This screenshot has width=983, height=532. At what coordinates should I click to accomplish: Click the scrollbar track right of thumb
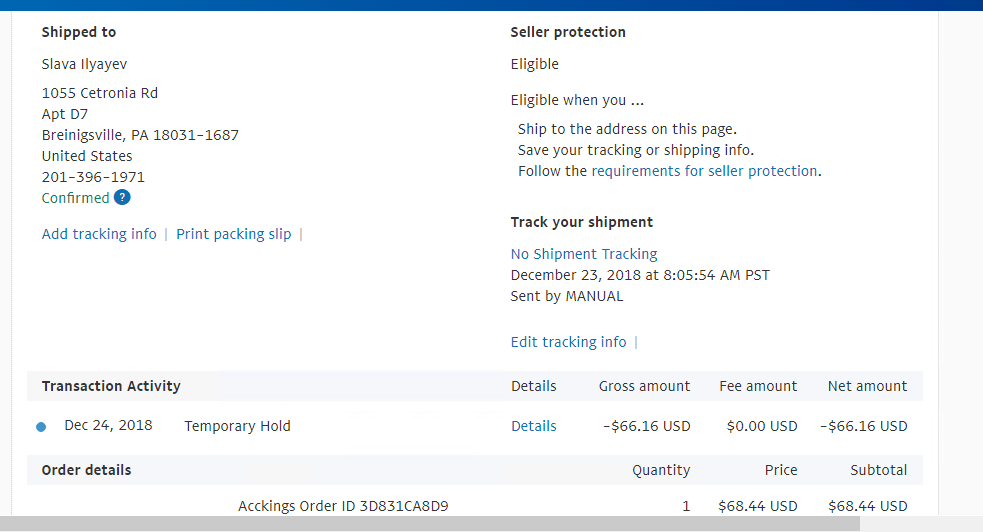coord(920,524)
